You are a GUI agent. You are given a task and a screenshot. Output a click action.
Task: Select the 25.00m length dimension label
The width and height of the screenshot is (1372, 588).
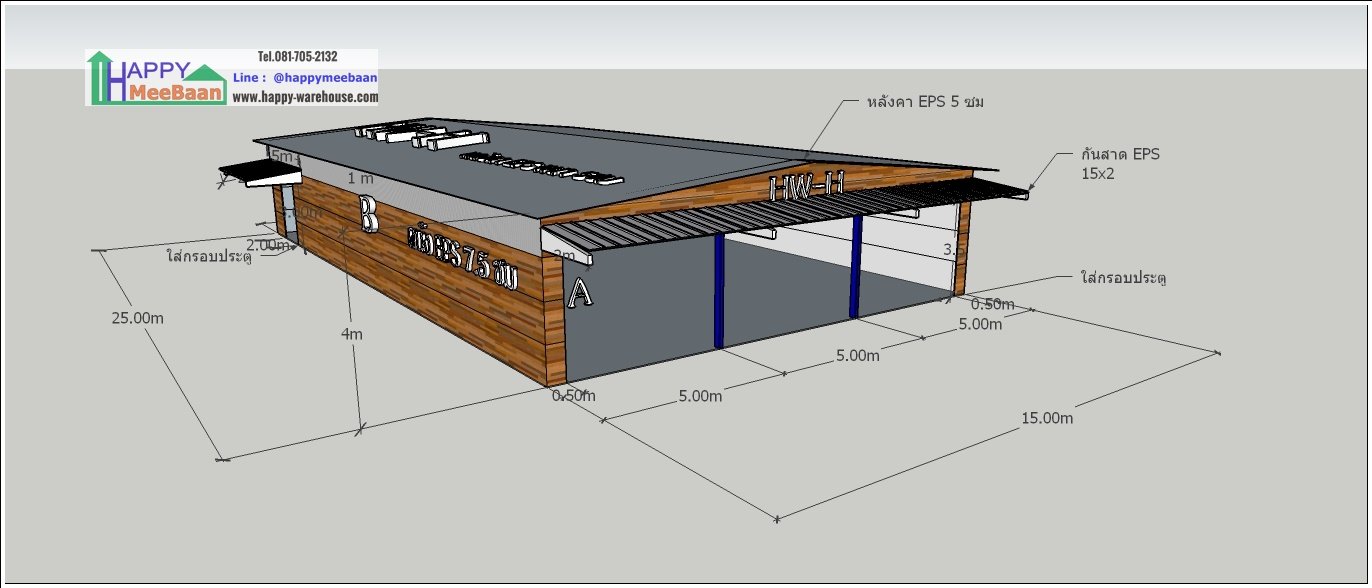(138, 317)
